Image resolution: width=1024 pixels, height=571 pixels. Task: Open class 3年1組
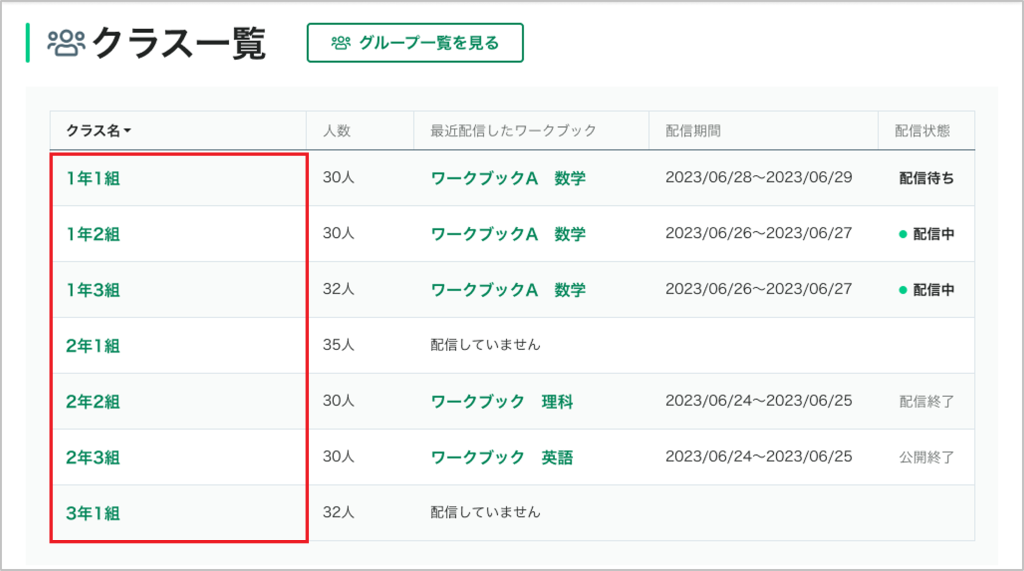click(93, 514)
